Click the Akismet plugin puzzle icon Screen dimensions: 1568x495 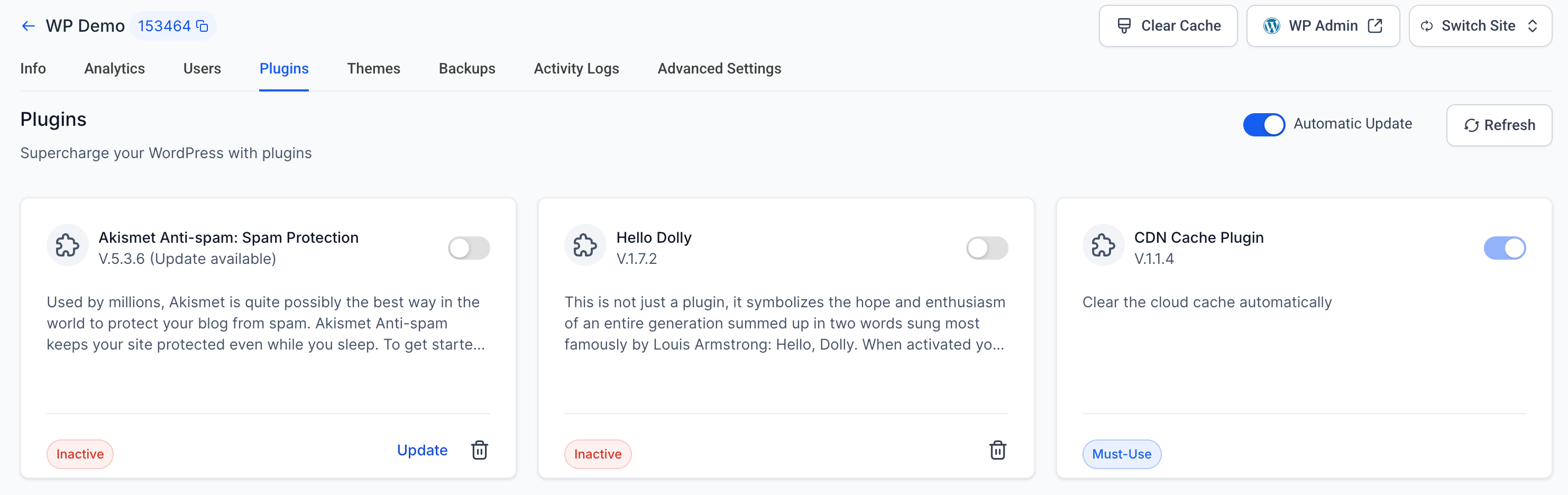67,245
